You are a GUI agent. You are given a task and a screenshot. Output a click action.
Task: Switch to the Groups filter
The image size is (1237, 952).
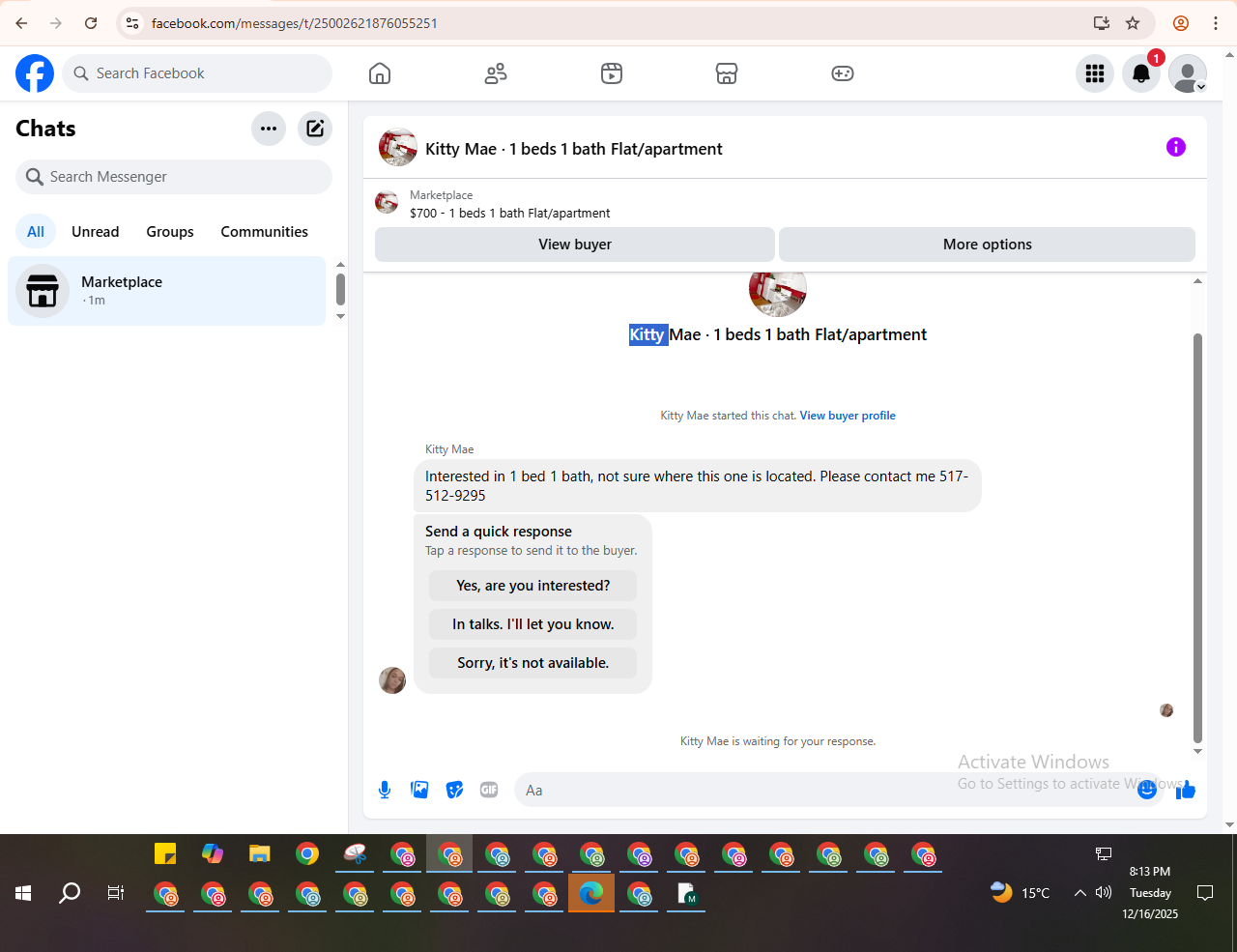click(x=170, y=232)
